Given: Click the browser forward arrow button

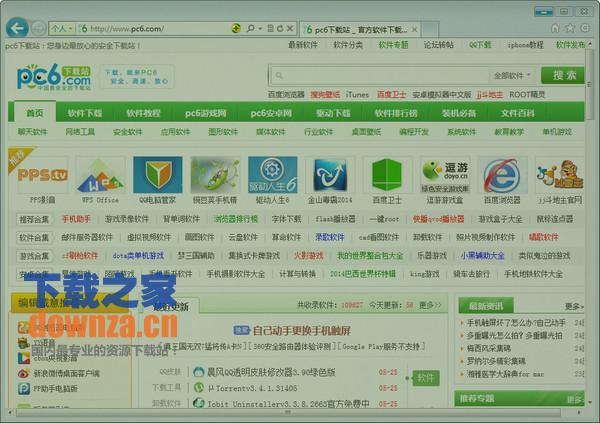Looking at the screenshot, I should 38,28.
